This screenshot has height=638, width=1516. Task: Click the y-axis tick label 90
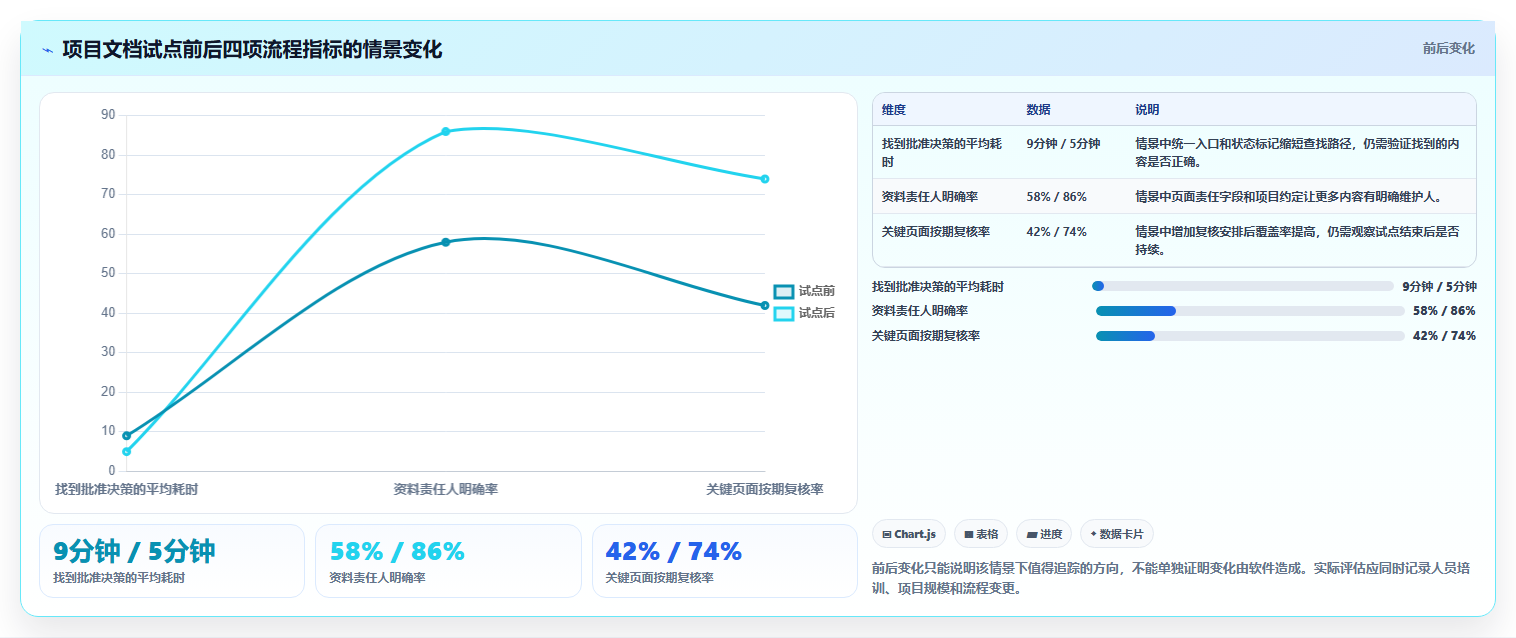click(x=108, y=115)
